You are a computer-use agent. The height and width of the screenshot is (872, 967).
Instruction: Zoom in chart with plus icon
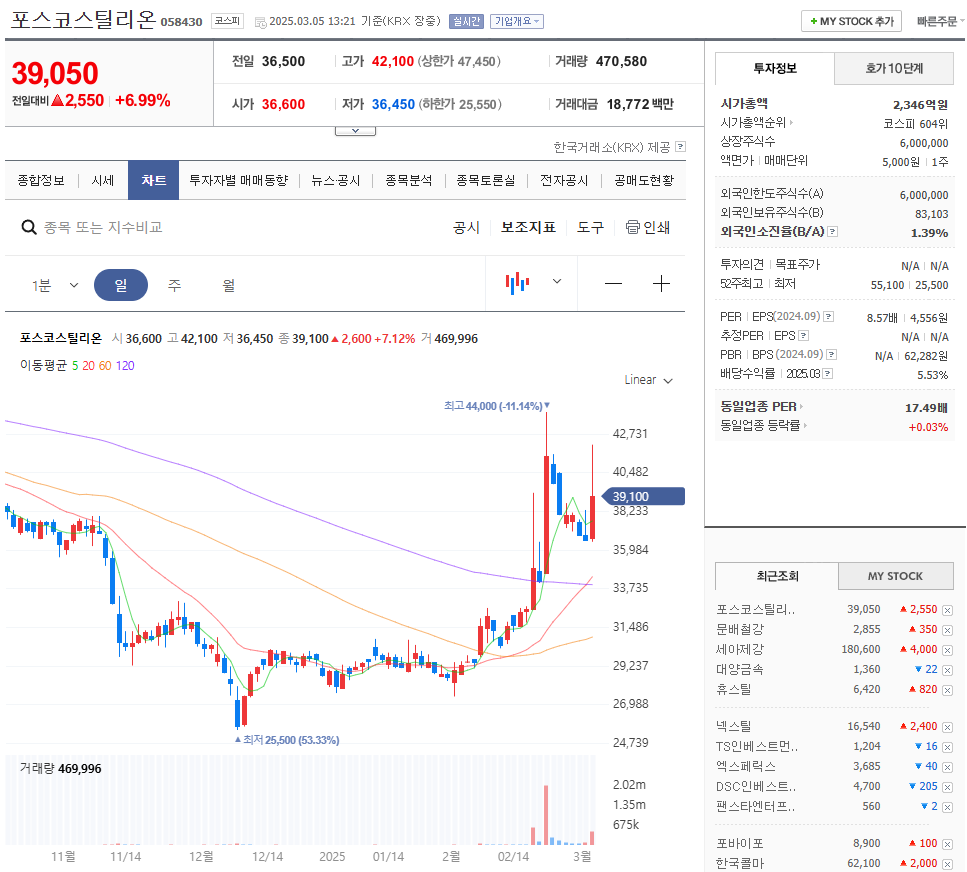[x=661, y=284]
